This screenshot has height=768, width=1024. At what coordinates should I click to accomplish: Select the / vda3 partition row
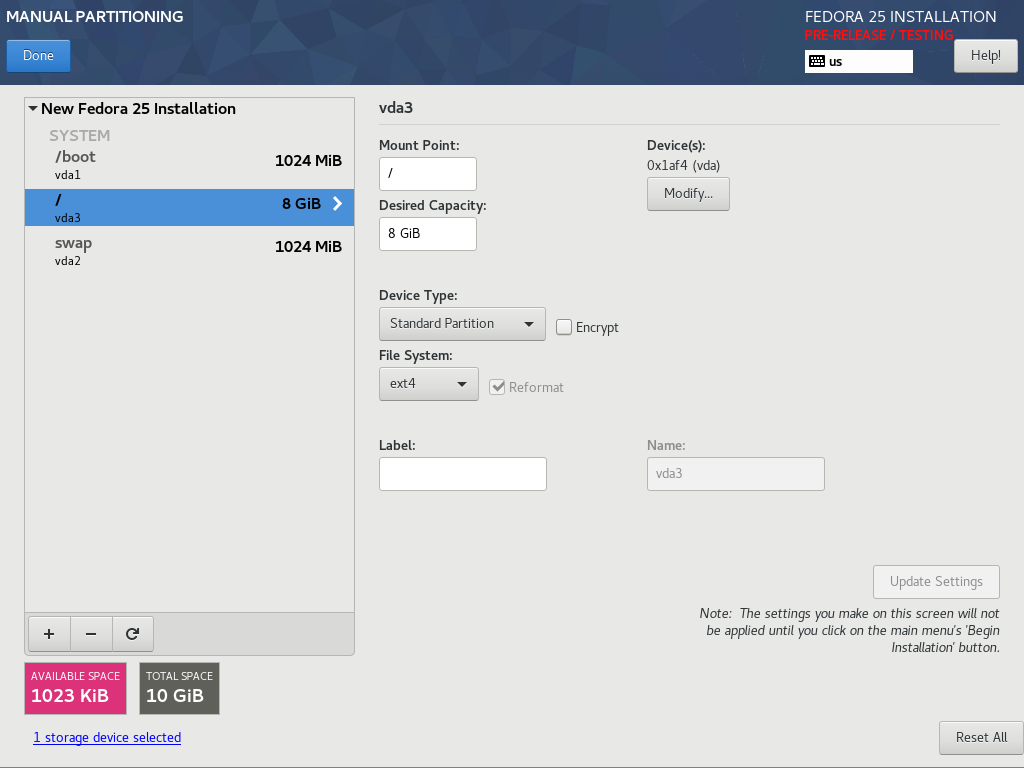tap(189, 208)
